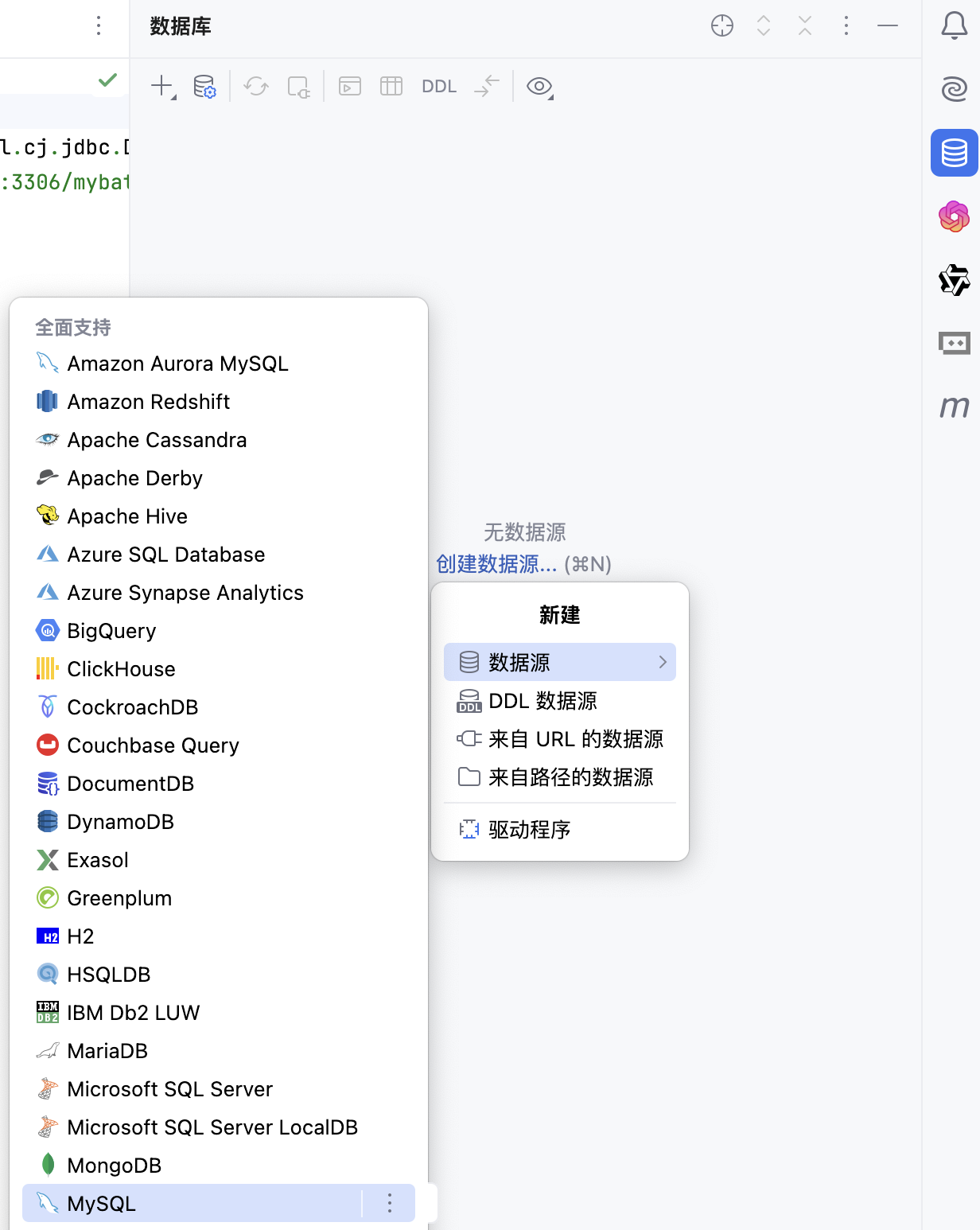
Task: Toggle the eye view options icon
Action: click(x=540, y=86)
